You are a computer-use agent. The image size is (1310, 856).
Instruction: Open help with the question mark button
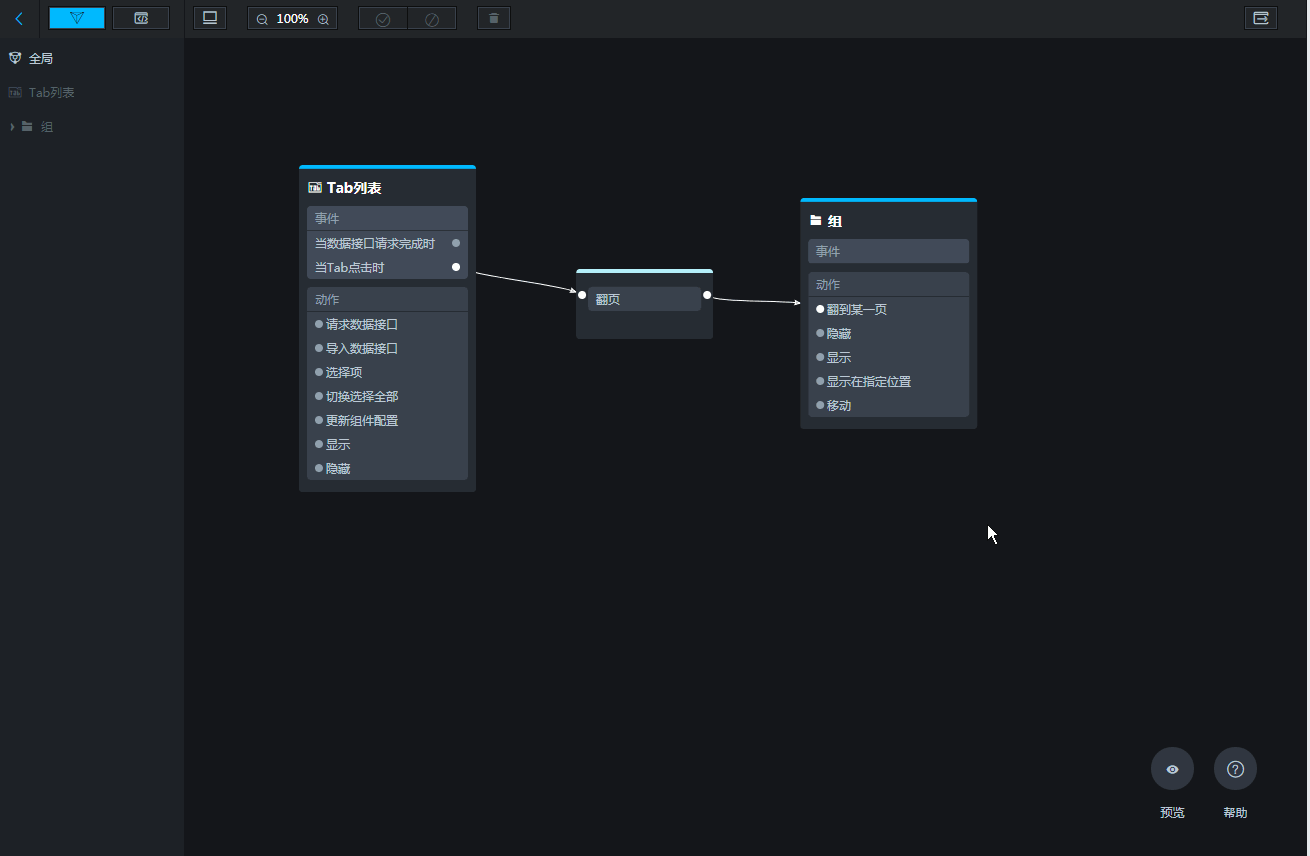(x=1235, y=769)
